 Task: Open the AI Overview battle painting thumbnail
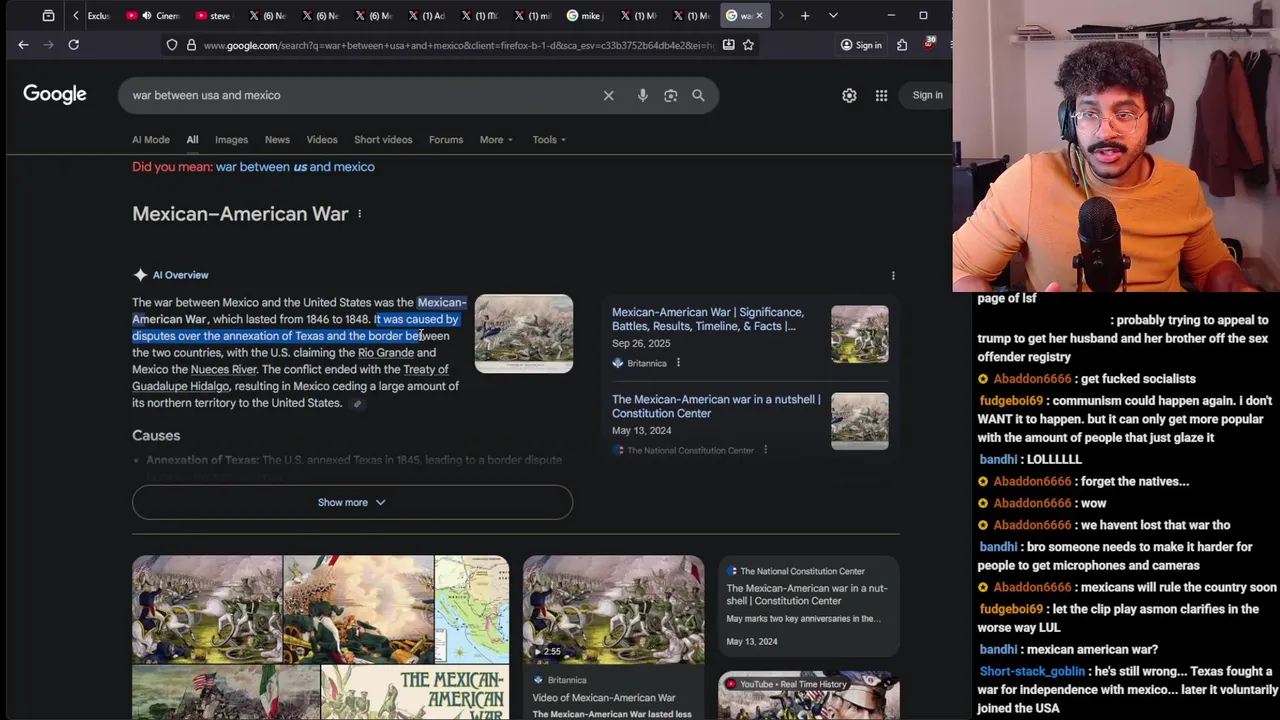(x=524, y=333)
